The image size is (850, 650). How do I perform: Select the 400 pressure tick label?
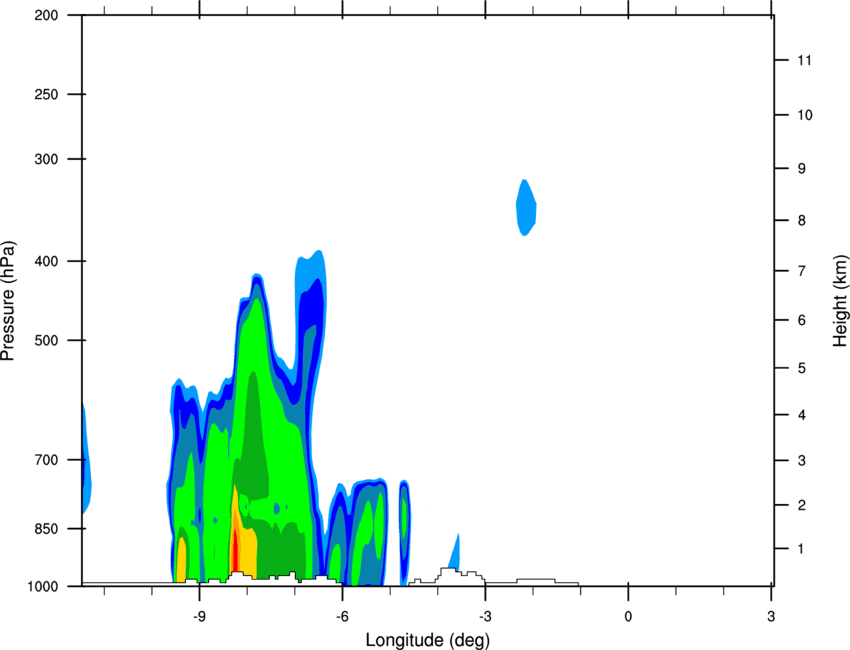click(46, 261)
